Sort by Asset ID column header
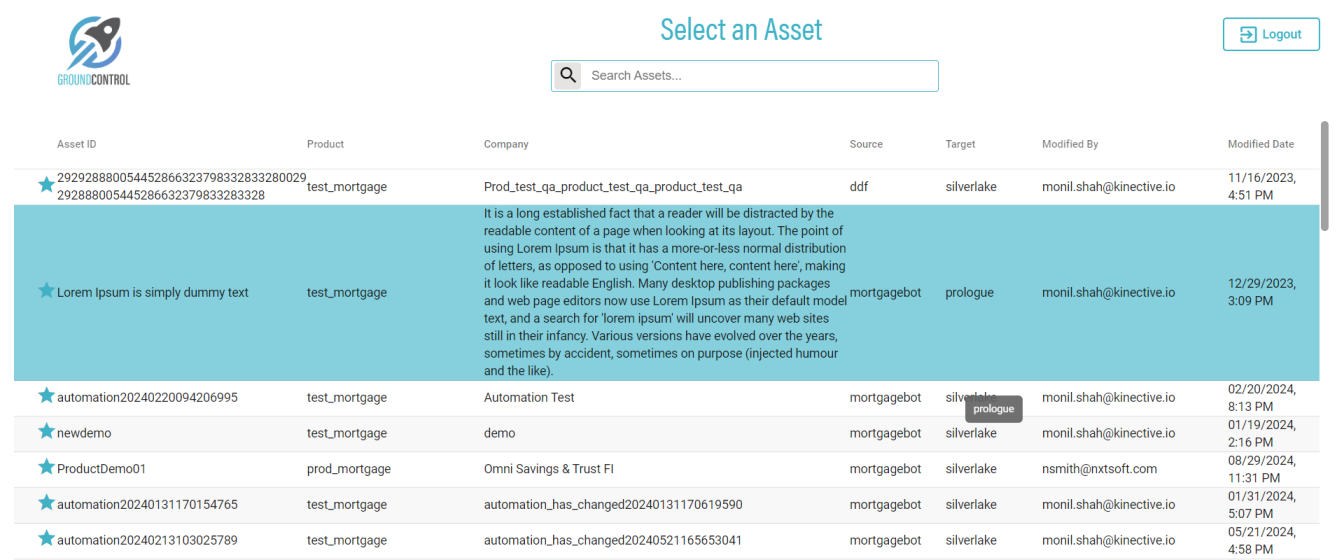The image size is (1344, 560). pos(77,144)
